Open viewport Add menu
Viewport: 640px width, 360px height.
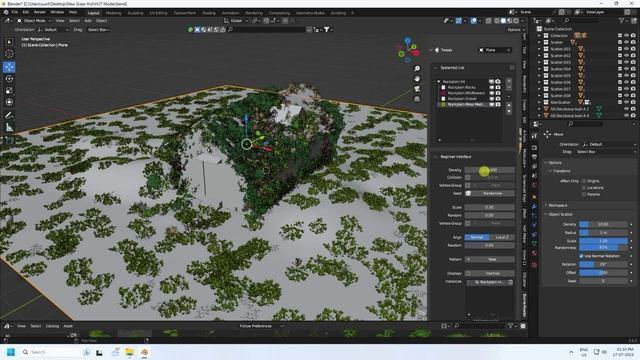pos(88,20)
